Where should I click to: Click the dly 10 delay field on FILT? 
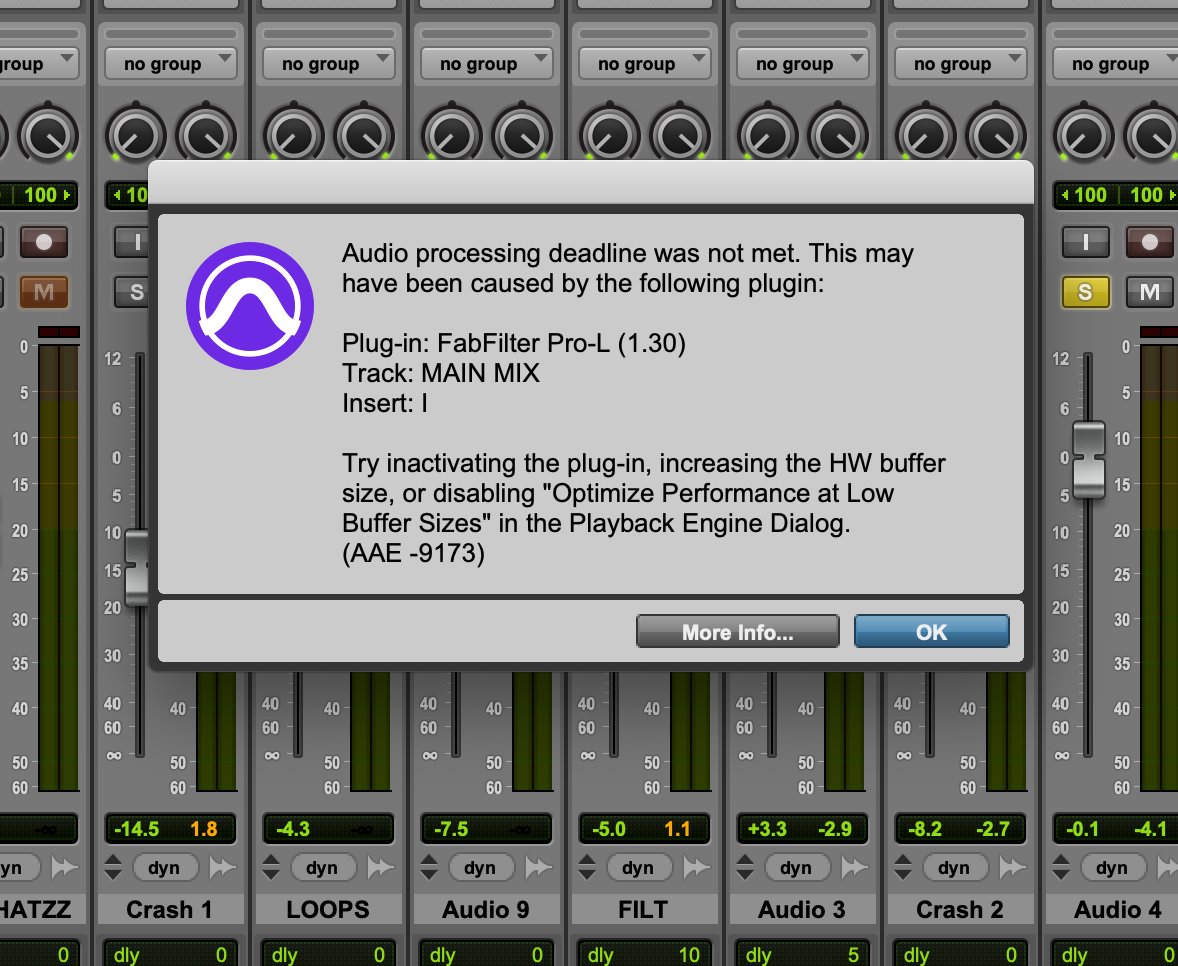click(645, 954)
